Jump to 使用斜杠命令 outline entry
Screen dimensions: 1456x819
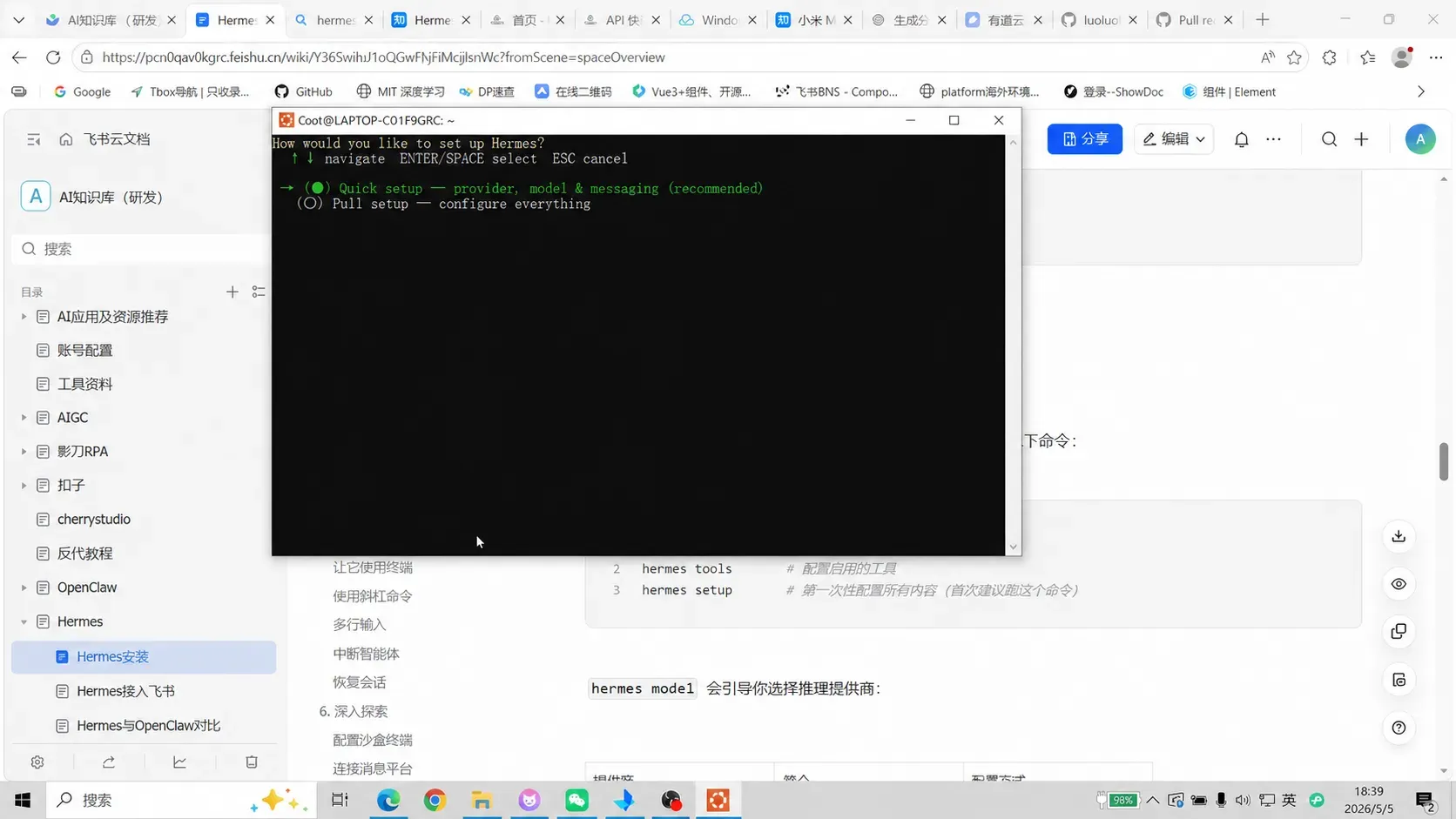coord(372,596)
